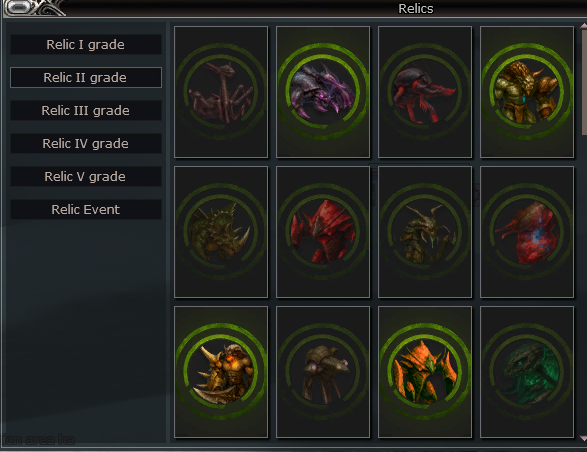
Task: Select the brown beetle walker relic
Action: (323, 372)
